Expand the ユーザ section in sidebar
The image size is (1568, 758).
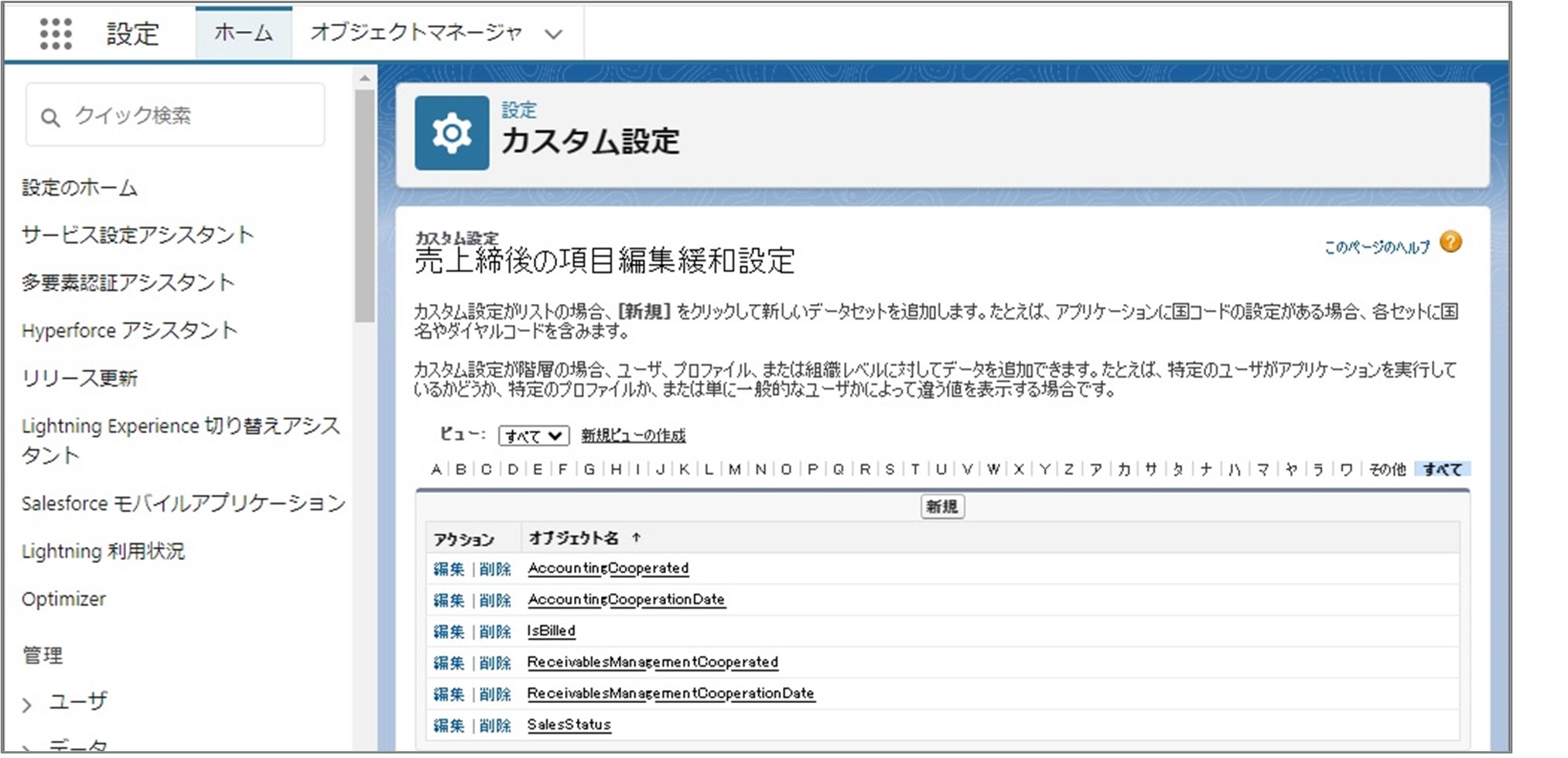[x=28, y=704]
